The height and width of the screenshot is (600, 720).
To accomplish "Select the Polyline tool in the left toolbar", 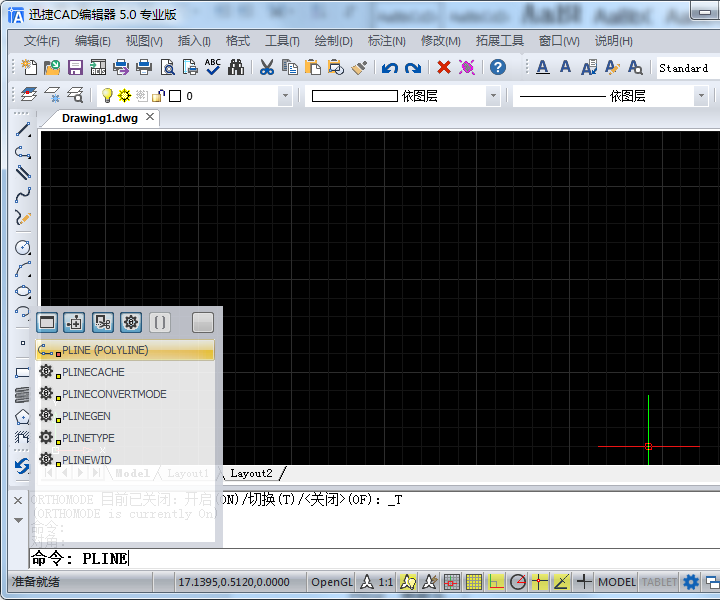I will (x=23, y=152).
